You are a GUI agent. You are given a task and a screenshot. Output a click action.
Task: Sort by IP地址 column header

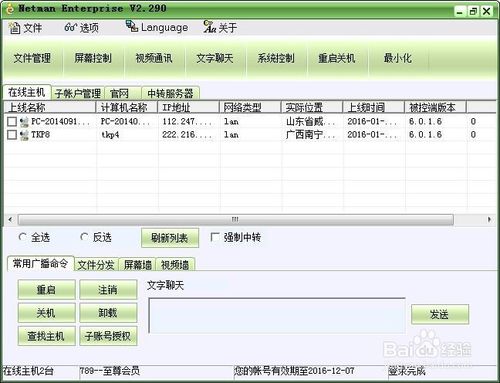[x=188, y=107]
